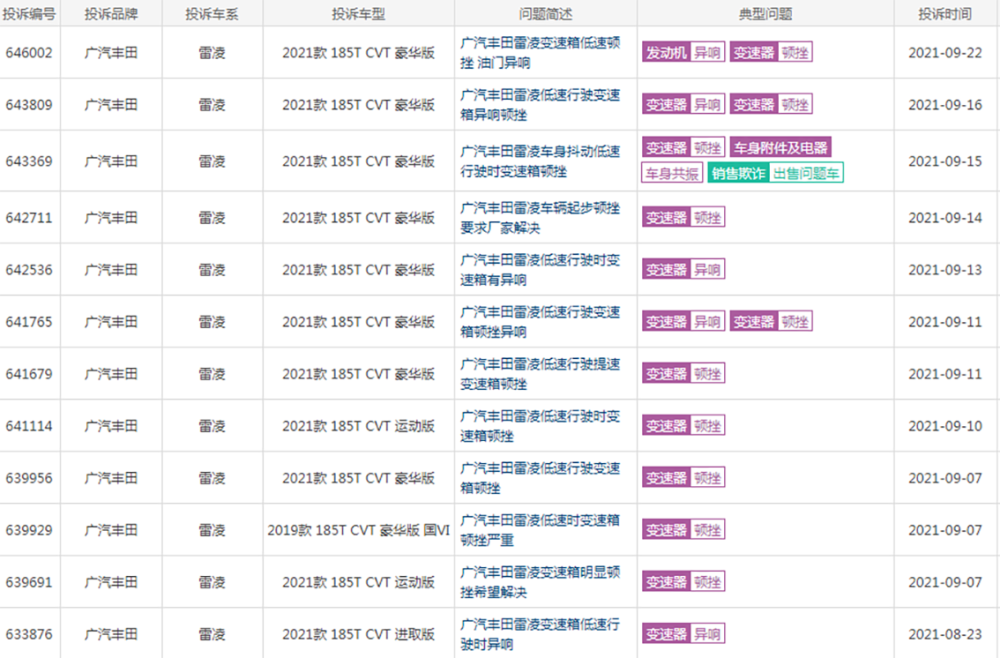Image resolution: width=1000 pixels, height=658 pixels.
Task: Click the 变速器 顿挫 tag in row 641765
Action: 771,322
